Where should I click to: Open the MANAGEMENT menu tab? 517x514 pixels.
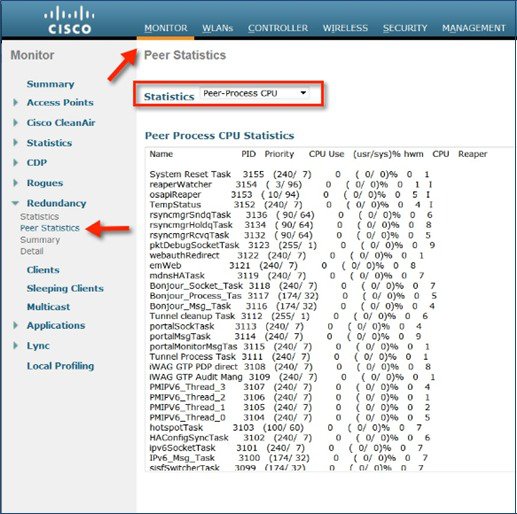coord(473,28)
